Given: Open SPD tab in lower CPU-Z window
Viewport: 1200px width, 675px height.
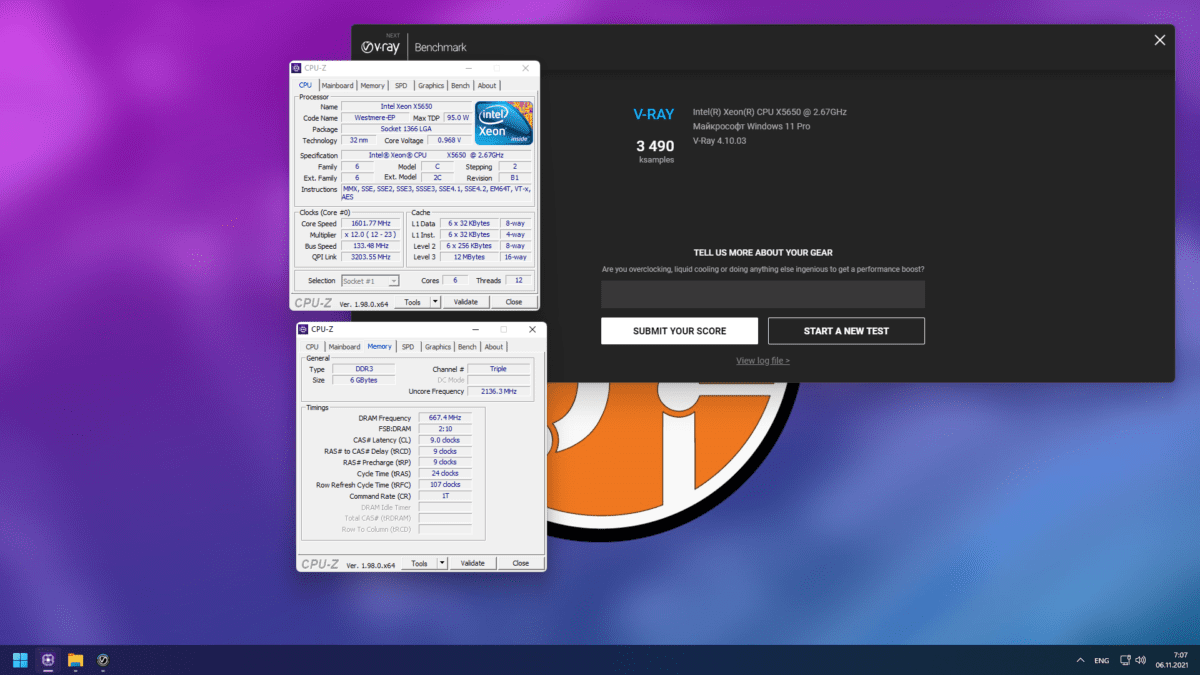Looking at the screenshot, I should (x=408, y=347).
